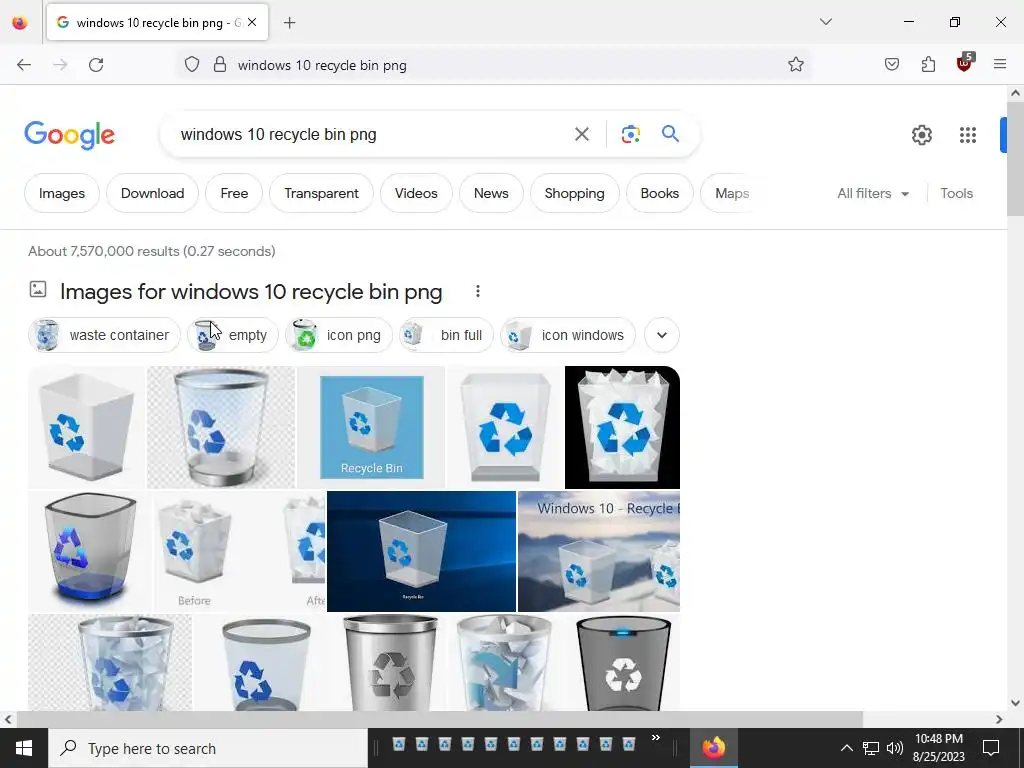
Task: Open the Before and After bins image
Action: [240, 551]
